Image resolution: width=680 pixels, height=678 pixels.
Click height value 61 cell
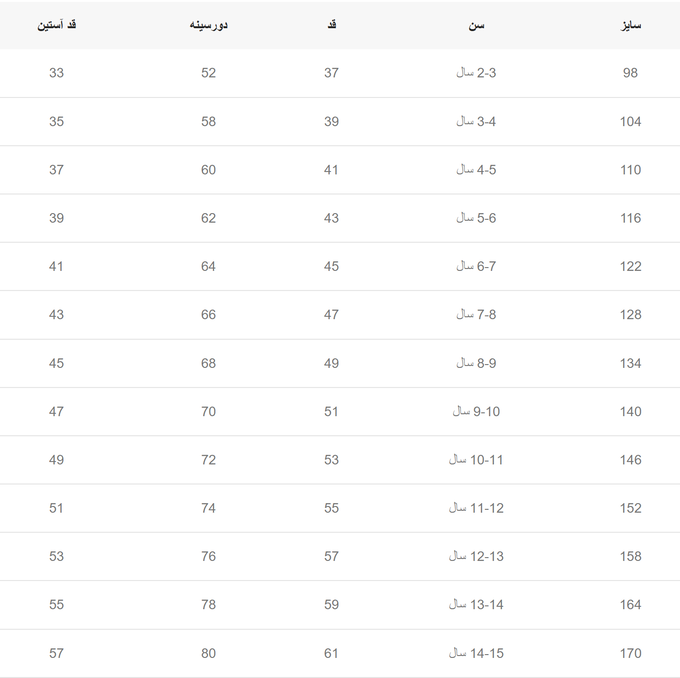(x=331, y=653)
